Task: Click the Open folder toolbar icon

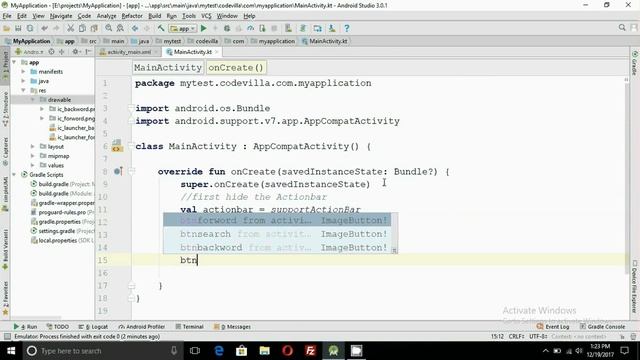Action: [6, 29]
